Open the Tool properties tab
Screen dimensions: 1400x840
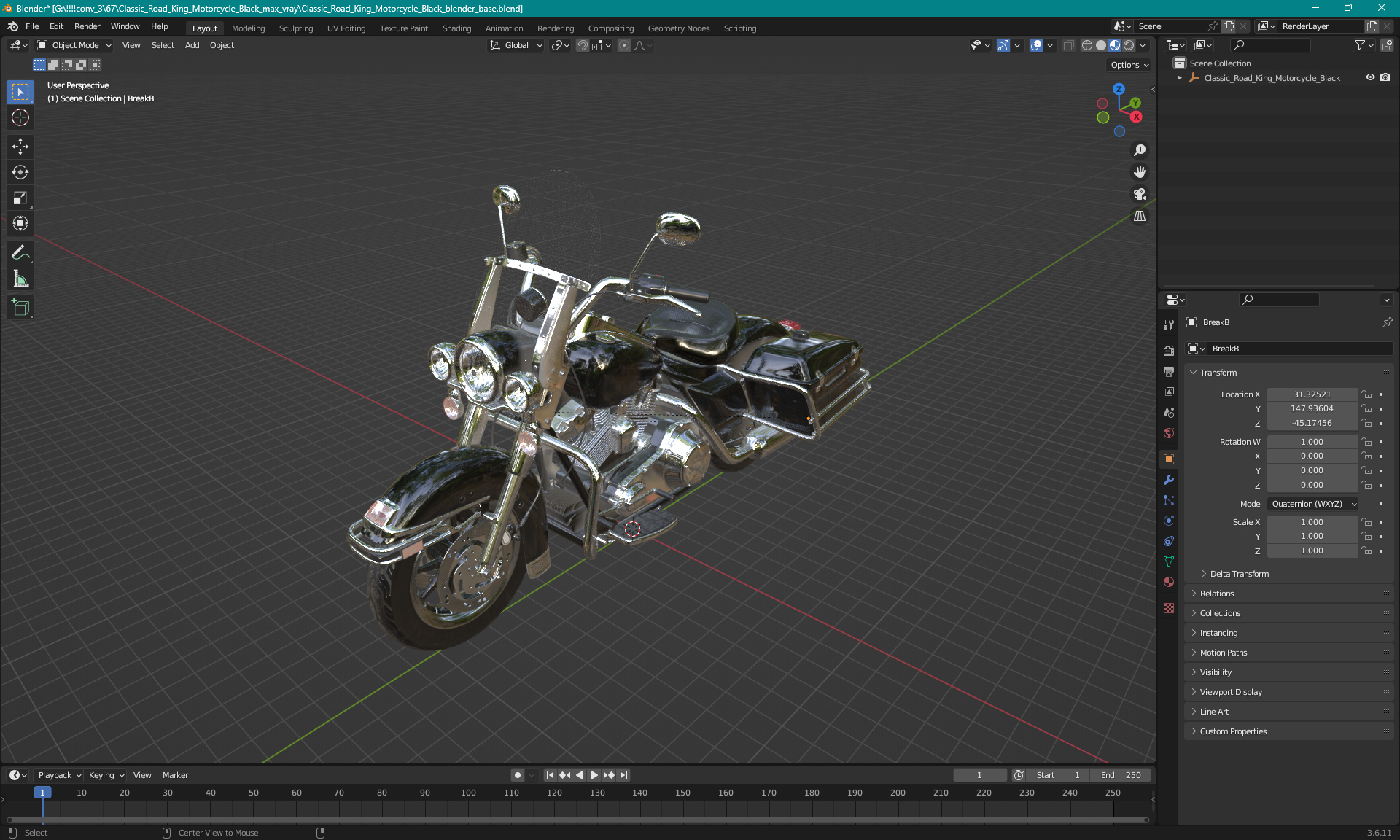coord(1169,325)
